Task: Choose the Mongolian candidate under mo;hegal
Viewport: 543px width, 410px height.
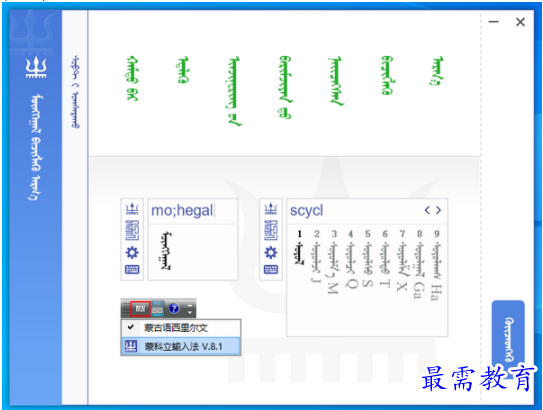Action: tap(166, 251)
